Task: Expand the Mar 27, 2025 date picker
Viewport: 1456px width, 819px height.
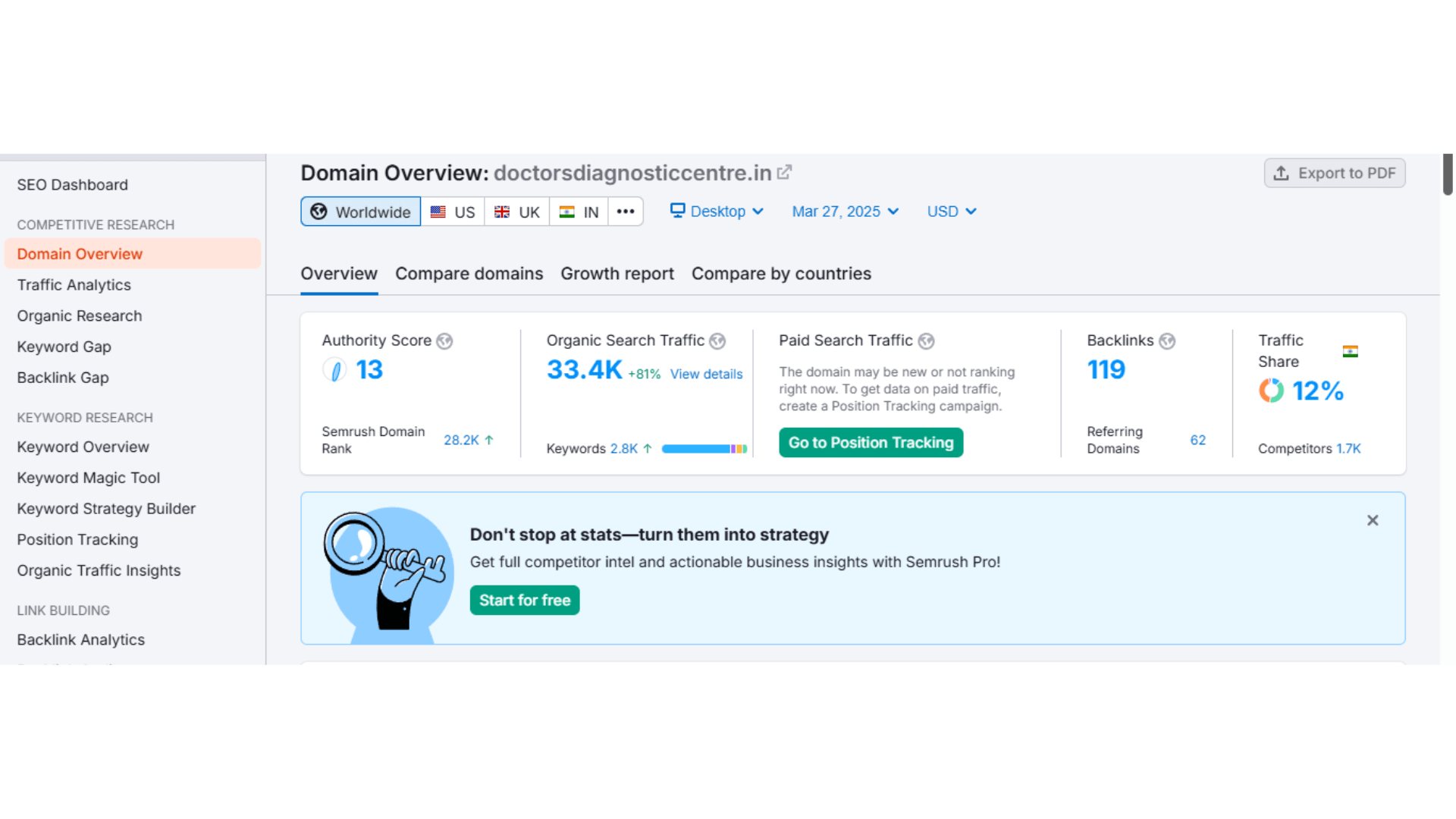Action: [x=845, y=212]
